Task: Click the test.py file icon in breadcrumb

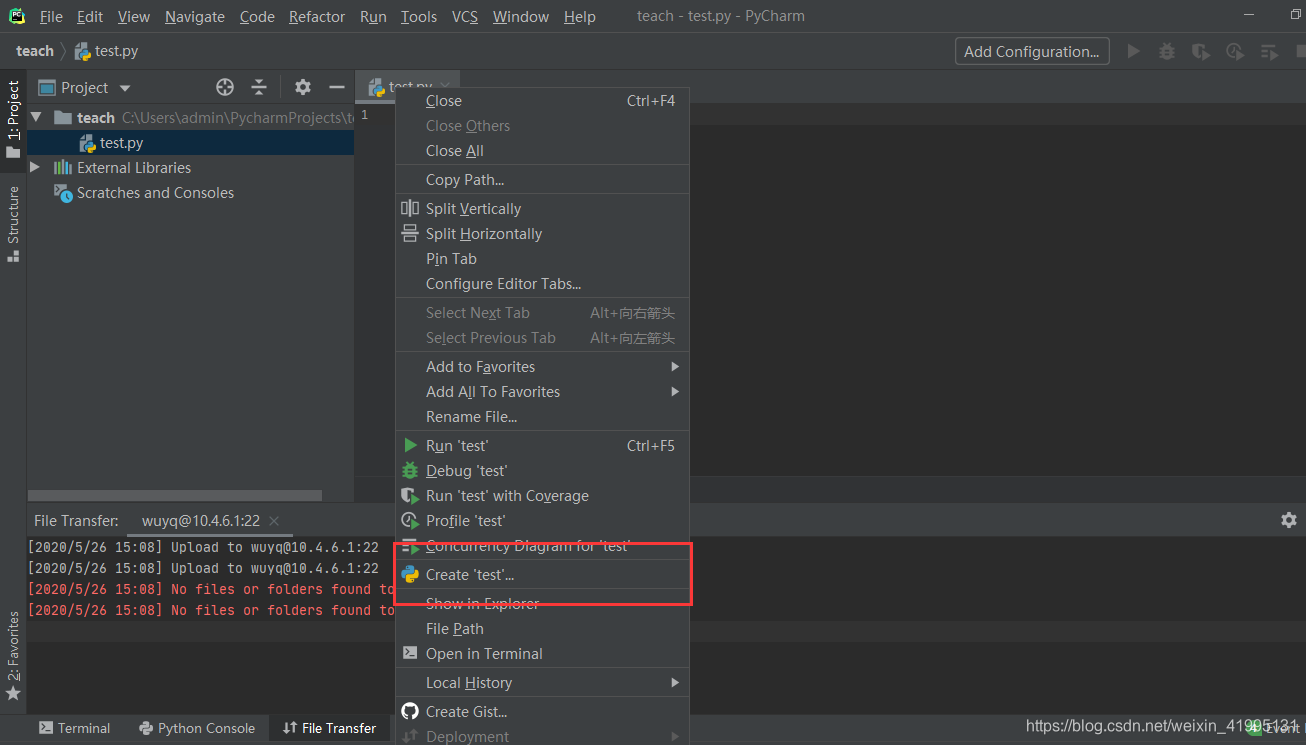Action: click(83, 51)
